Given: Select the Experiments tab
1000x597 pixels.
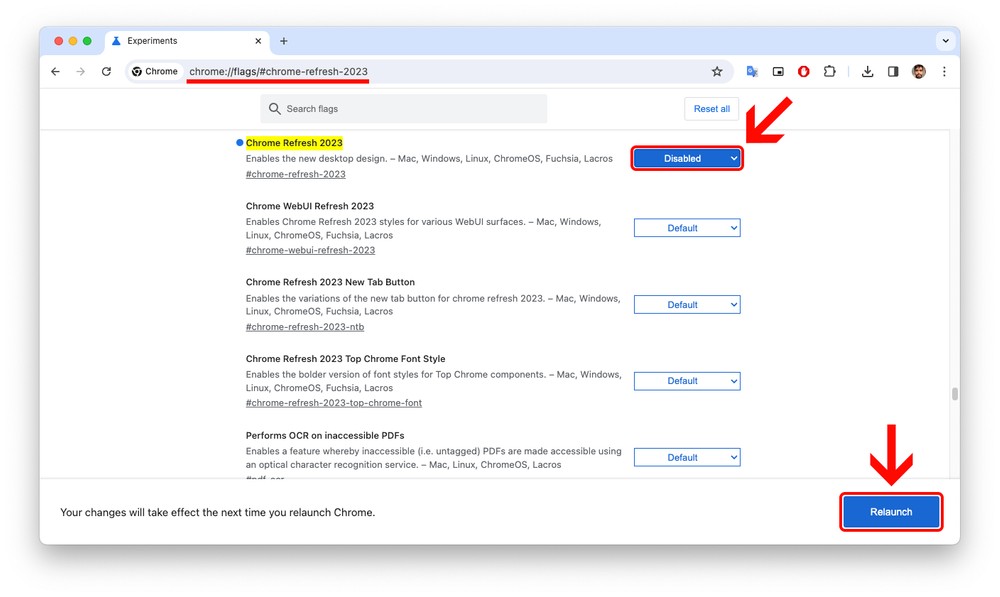Looking at the screenshot, I should (186, 41).
